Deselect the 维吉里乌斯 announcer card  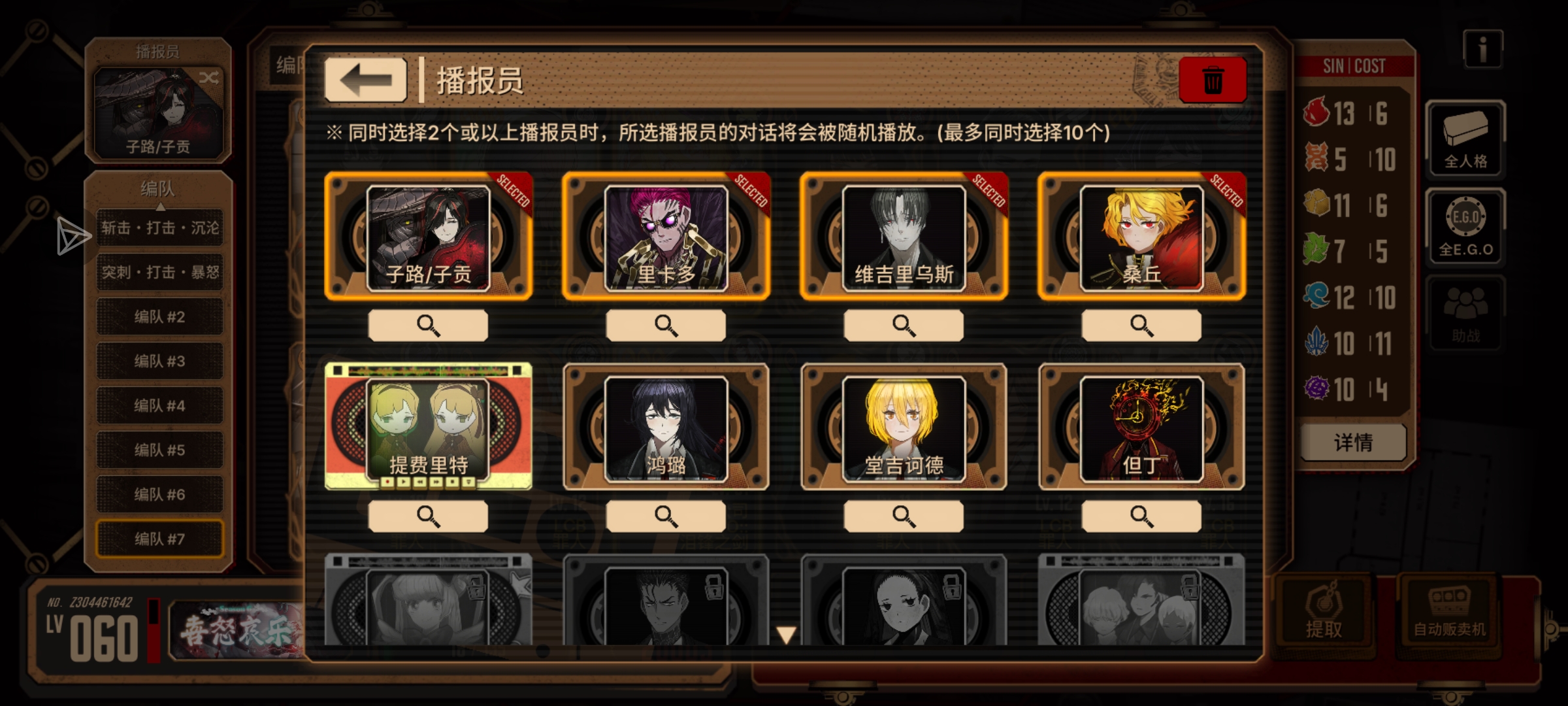pos(904,237)
